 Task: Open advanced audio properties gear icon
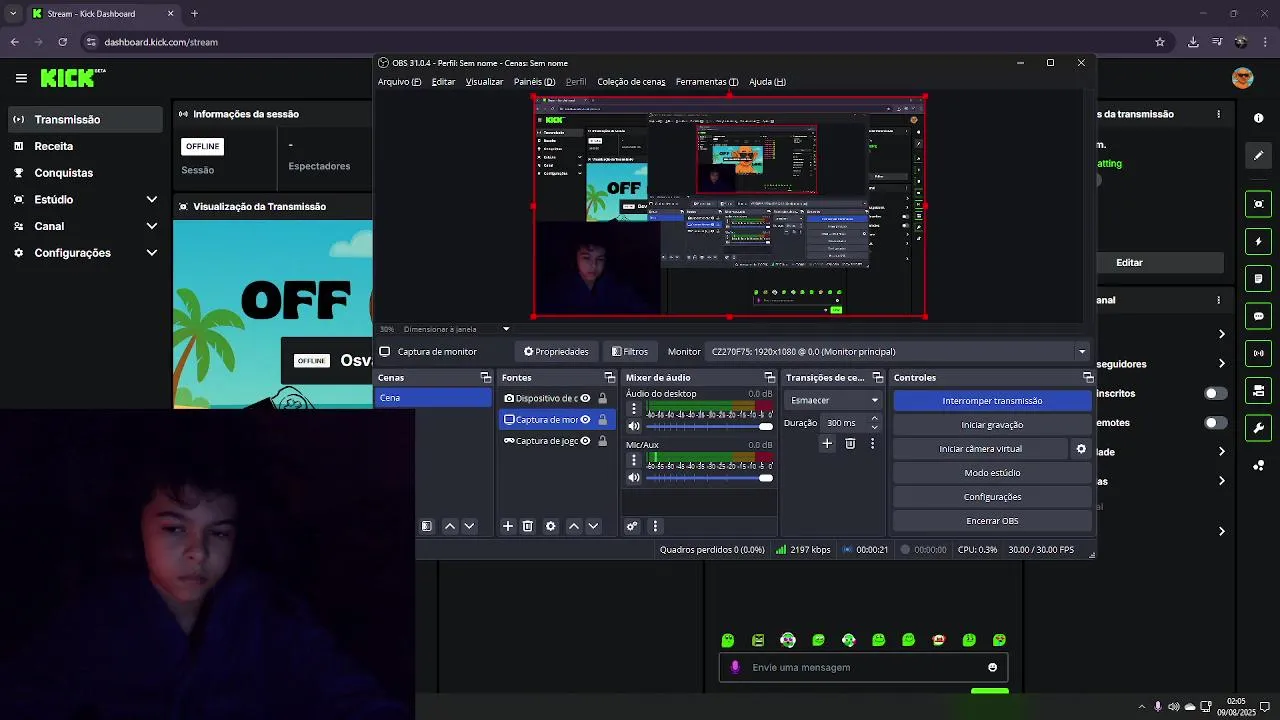pyautogui.click(x=632, y=526)
